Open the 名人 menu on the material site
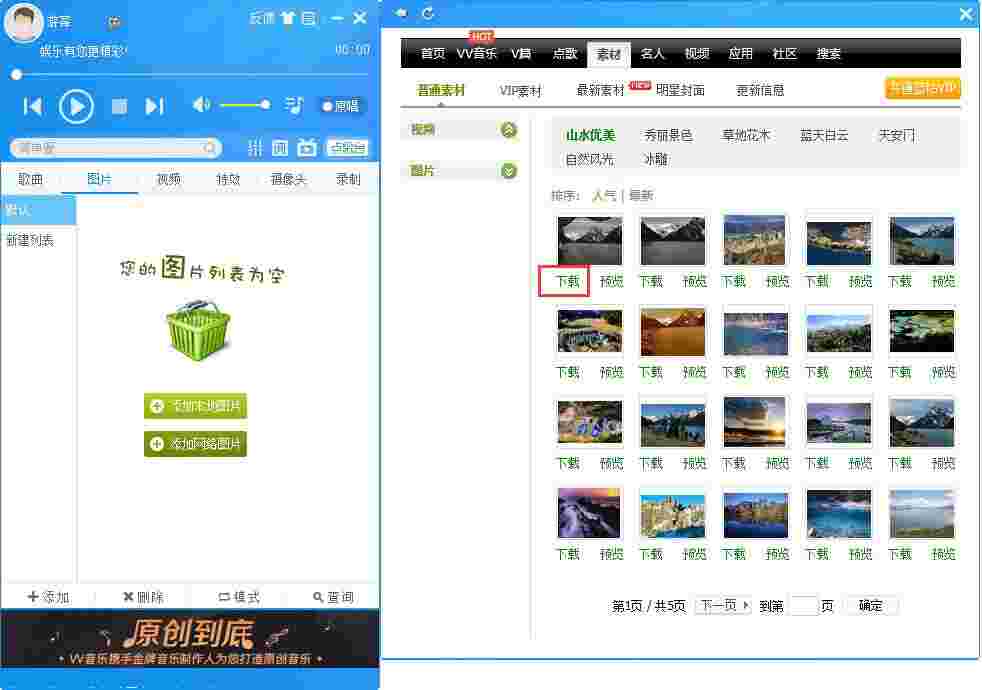982x690 pixels. point(652,54)
